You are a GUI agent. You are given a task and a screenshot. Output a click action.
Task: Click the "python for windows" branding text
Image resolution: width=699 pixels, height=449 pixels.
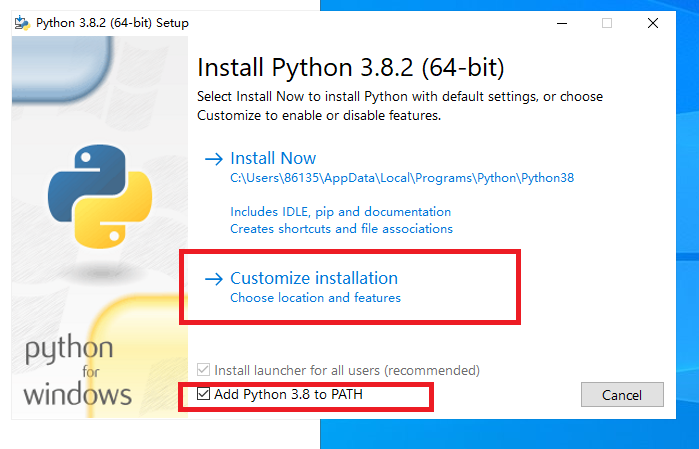coord(78,372)
